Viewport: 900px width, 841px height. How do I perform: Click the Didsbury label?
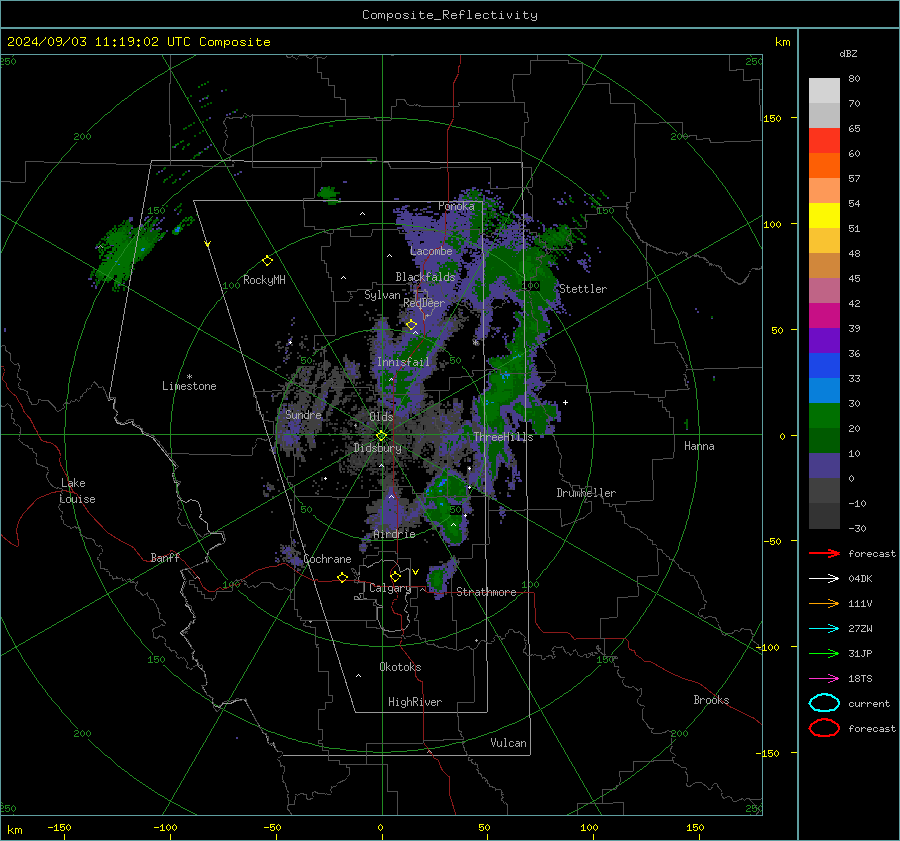[x=377, y=448]
